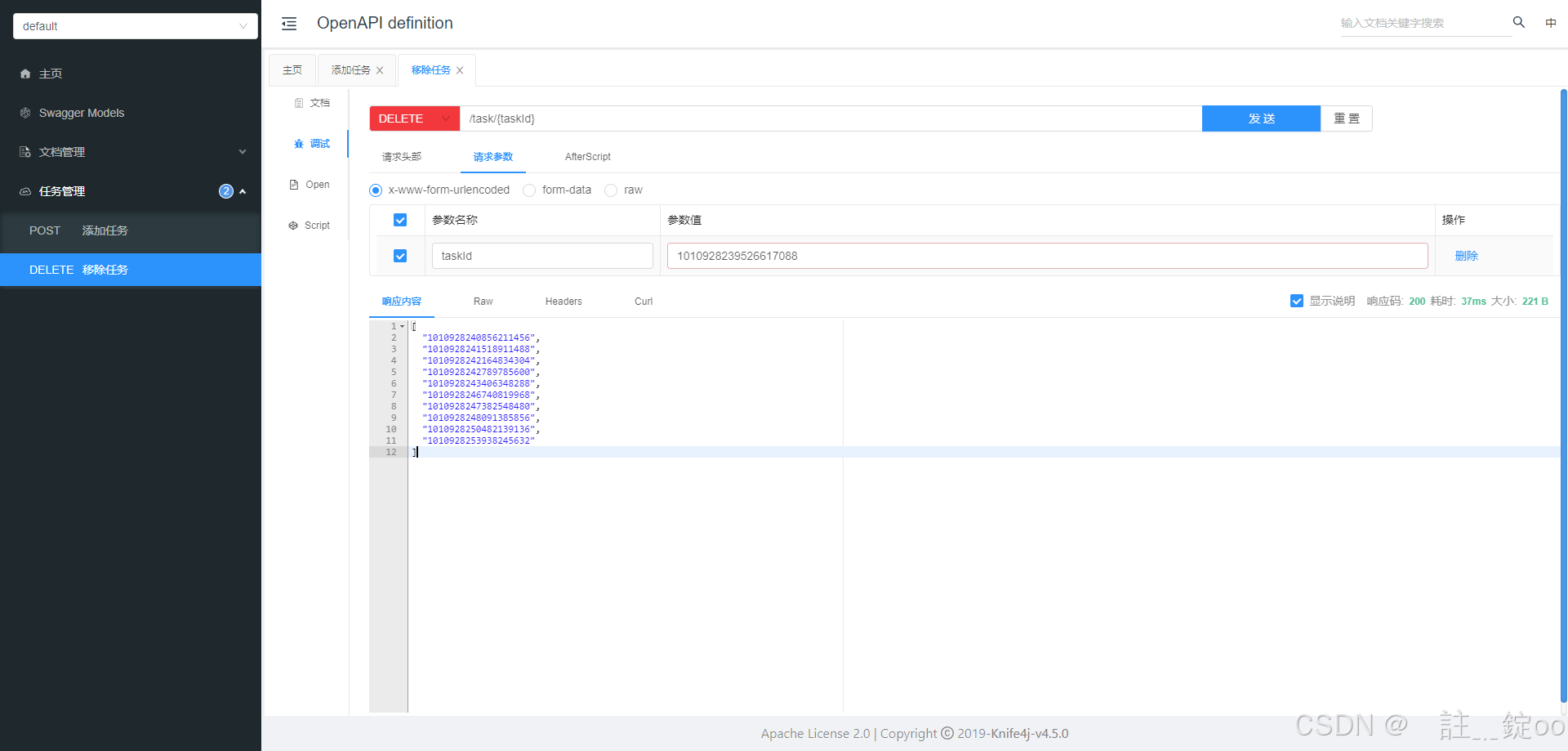Open the DELETE method dropdown

(x=415, y=118)
